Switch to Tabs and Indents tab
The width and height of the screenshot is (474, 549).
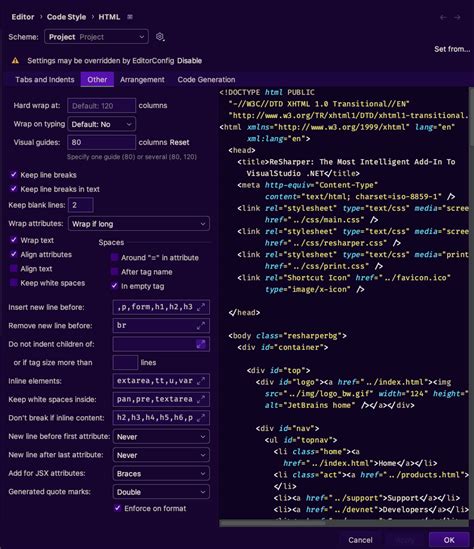coord(45,79)
